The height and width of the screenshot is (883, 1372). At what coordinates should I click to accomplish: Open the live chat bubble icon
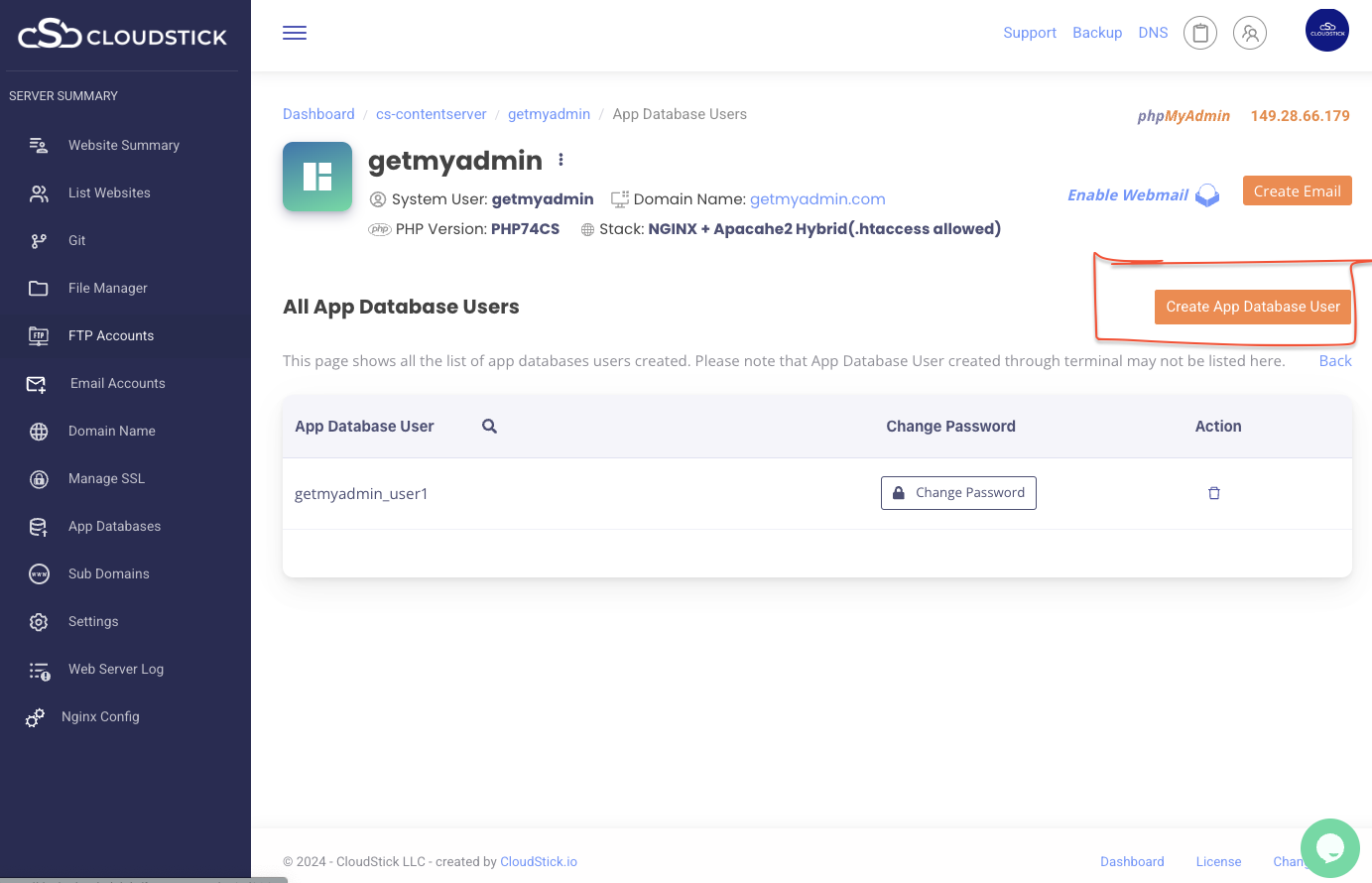1329,848
